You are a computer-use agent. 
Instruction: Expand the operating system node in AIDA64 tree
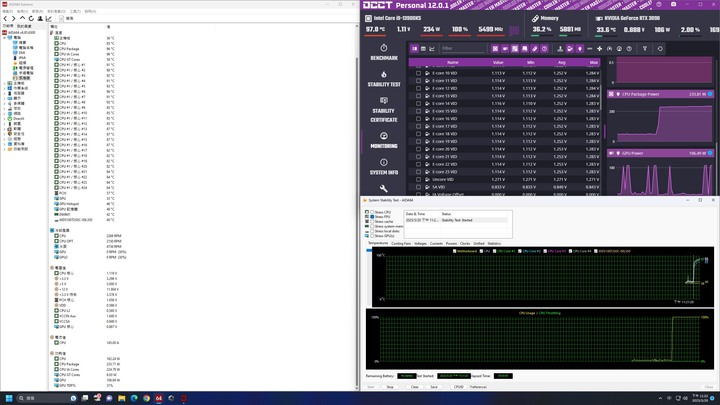[5, 88]
